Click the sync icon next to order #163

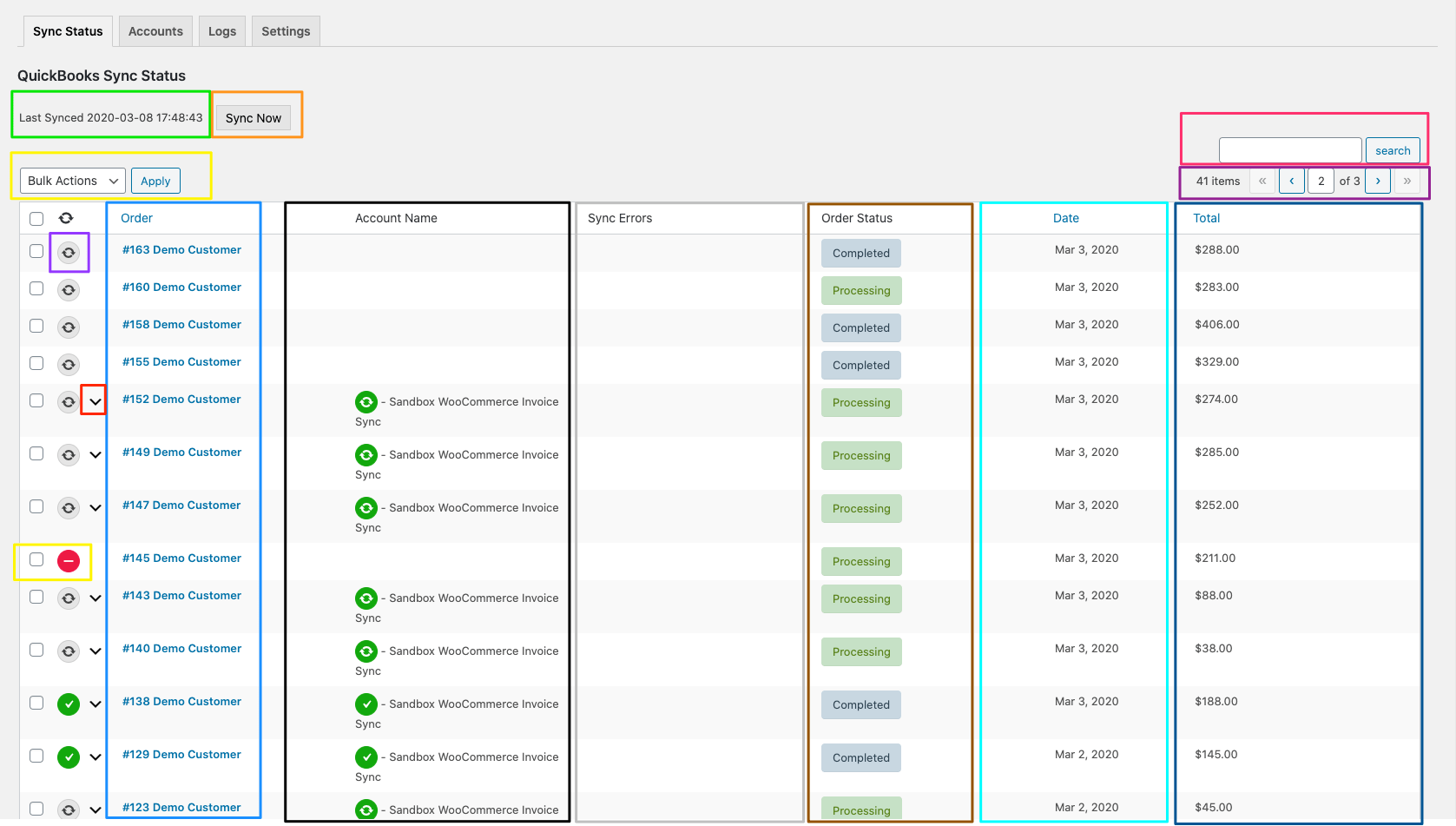69,251
